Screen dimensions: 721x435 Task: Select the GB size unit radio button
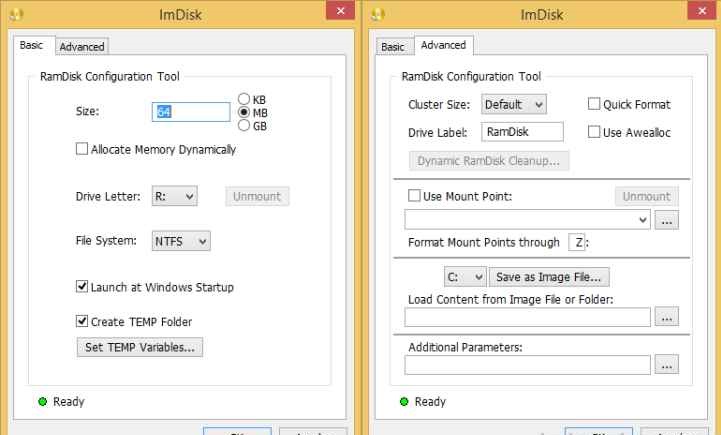[x=243, y=126]
